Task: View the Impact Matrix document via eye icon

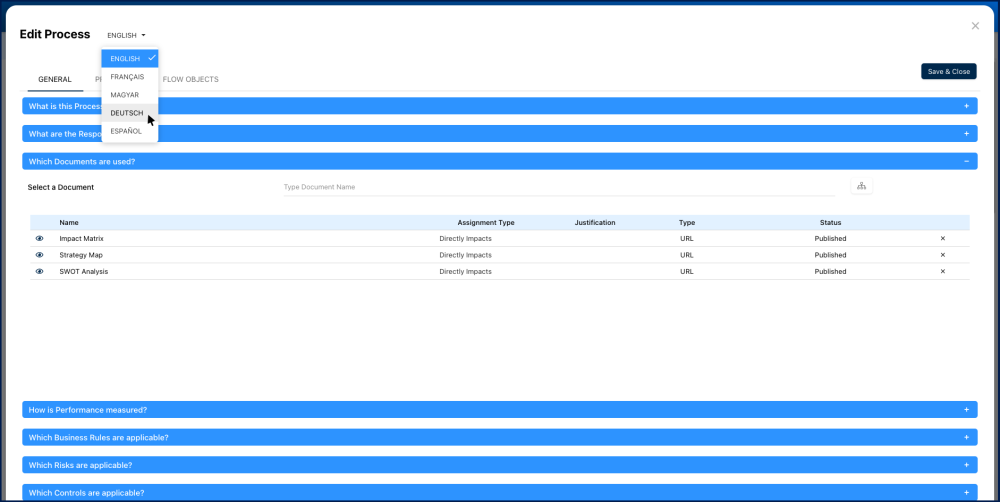Action: point(40,239)
